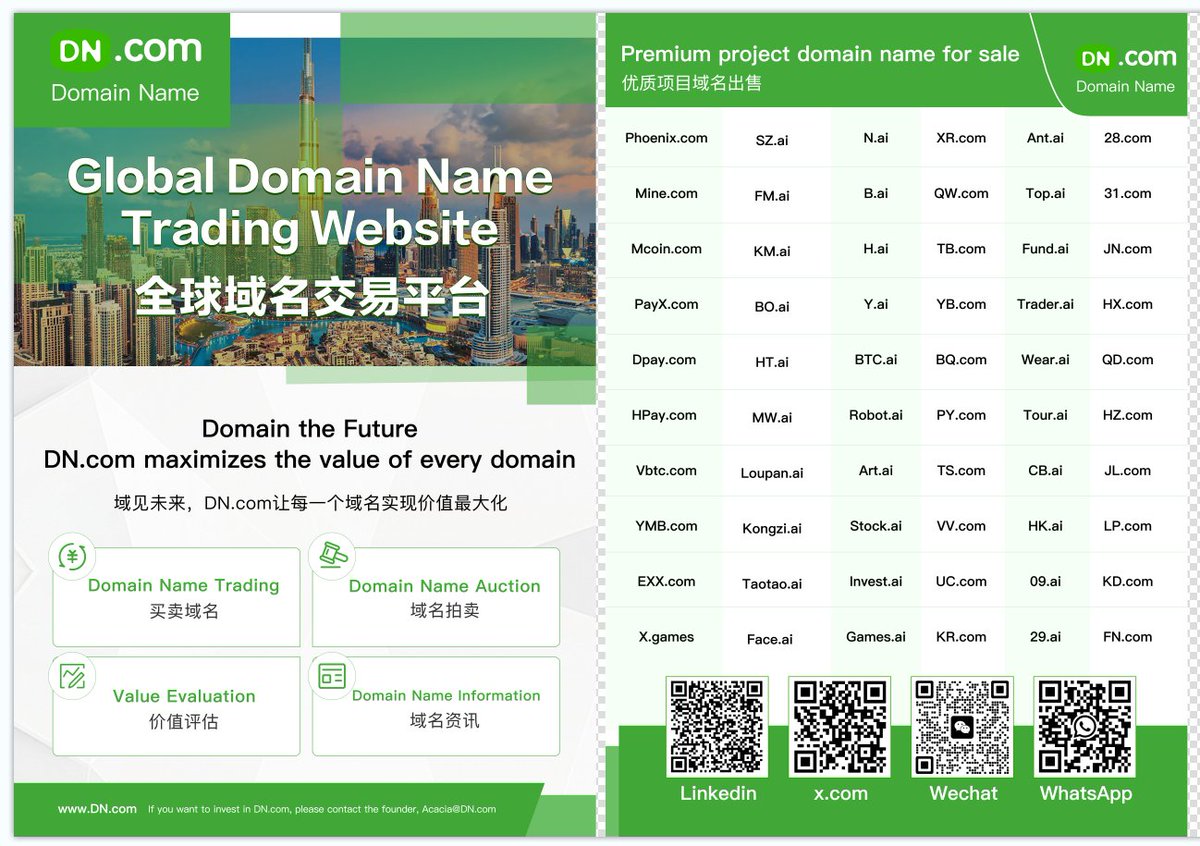Open the Domain Name Trading card
The image size is (1200, 846).
coord(176,597)
